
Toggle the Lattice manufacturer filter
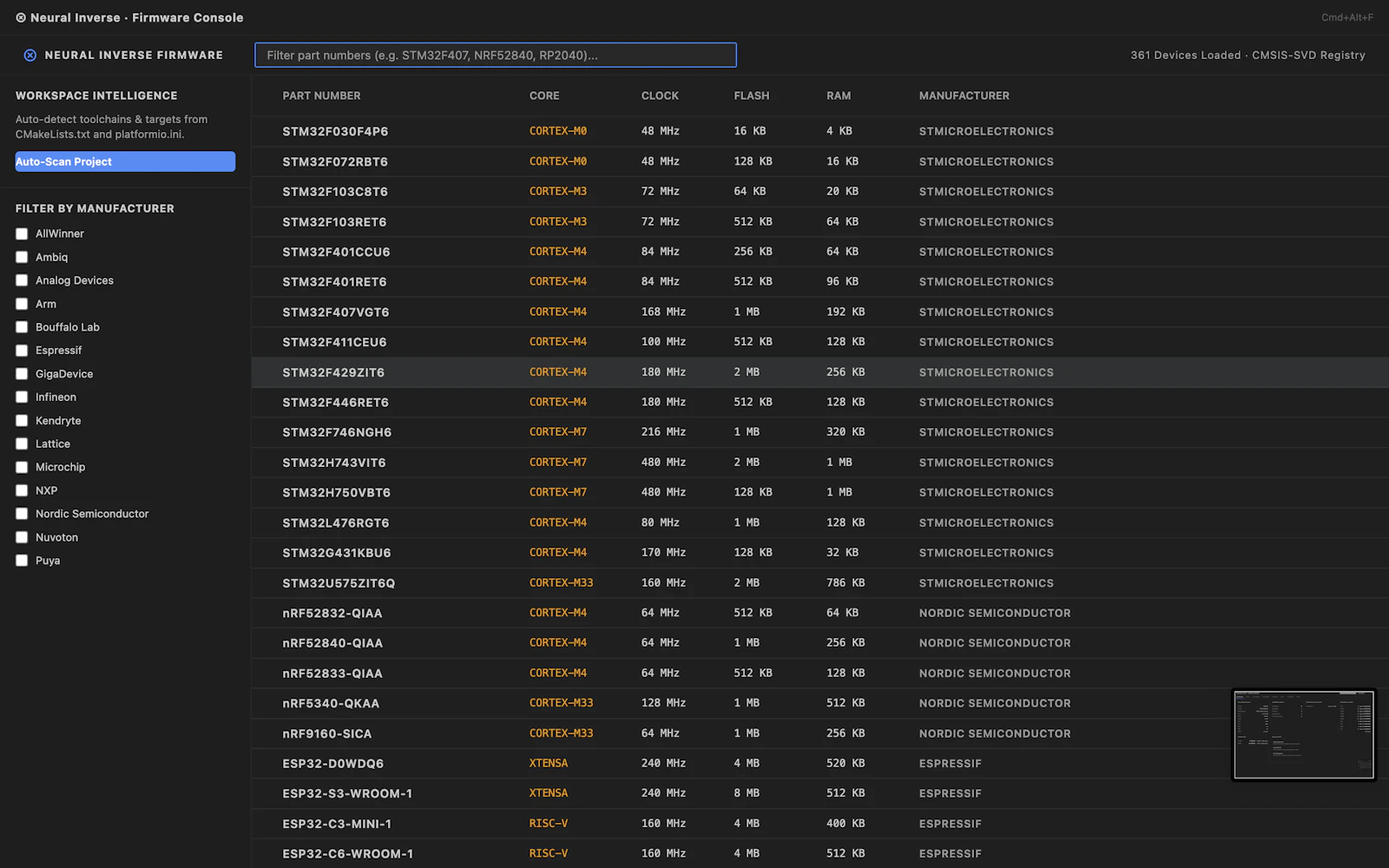tap(22, 444)
